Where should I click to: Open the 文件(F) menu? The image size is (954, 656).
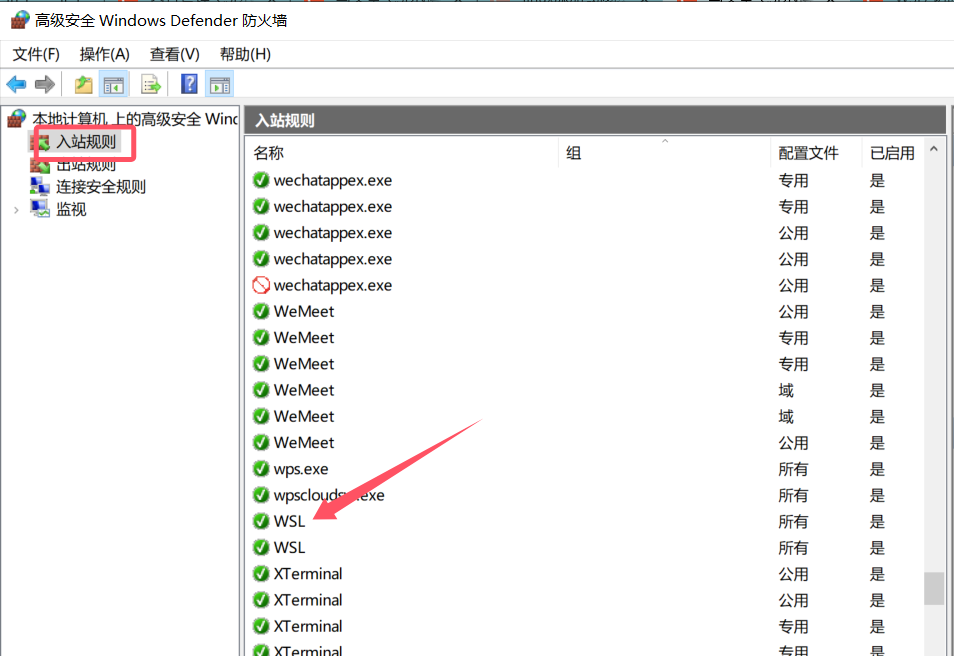click(x=36, y=54)
